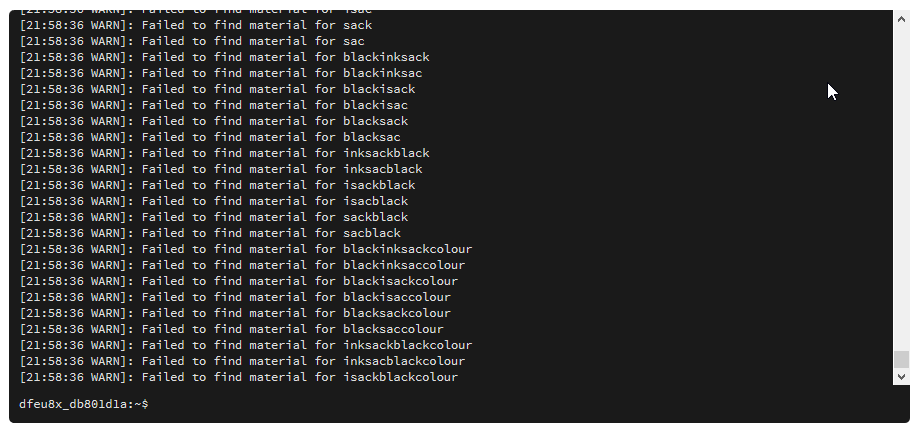Click the log line ending in blackinksack
The height and width of the screenshot is (433, 923).
224,57
